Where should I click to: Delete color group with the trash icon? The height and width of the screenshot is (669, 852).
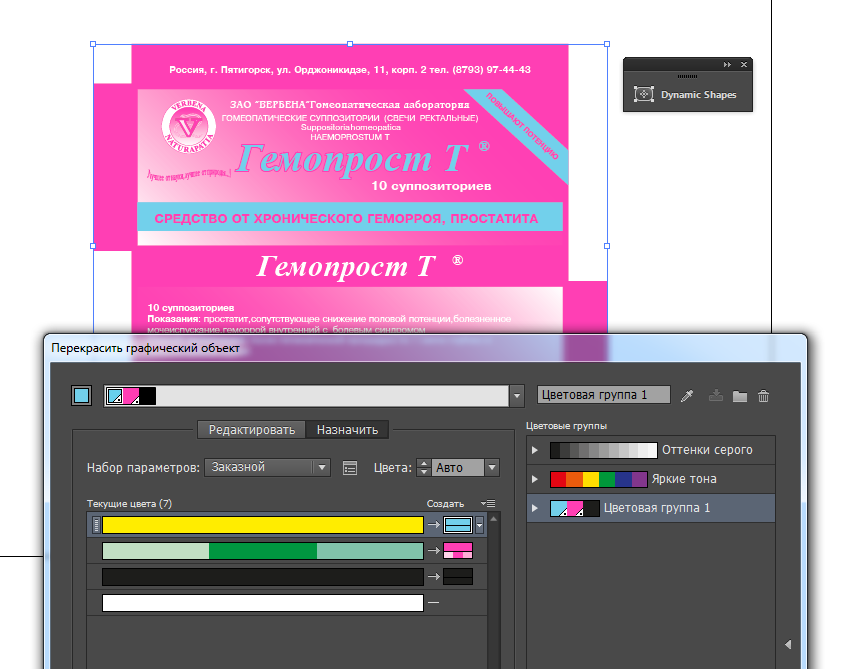763,396
